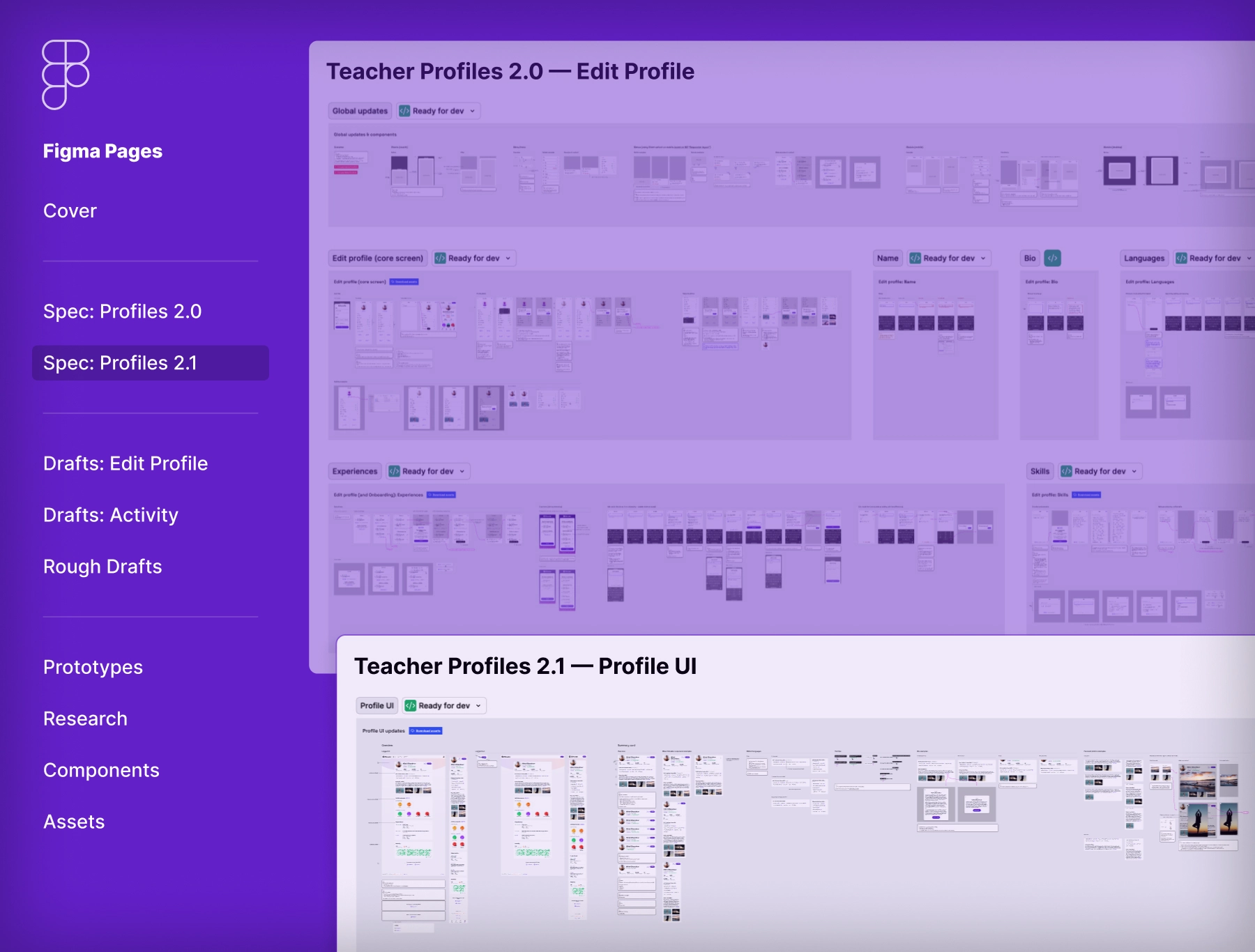Click the Languages section label

point(1143,258)
